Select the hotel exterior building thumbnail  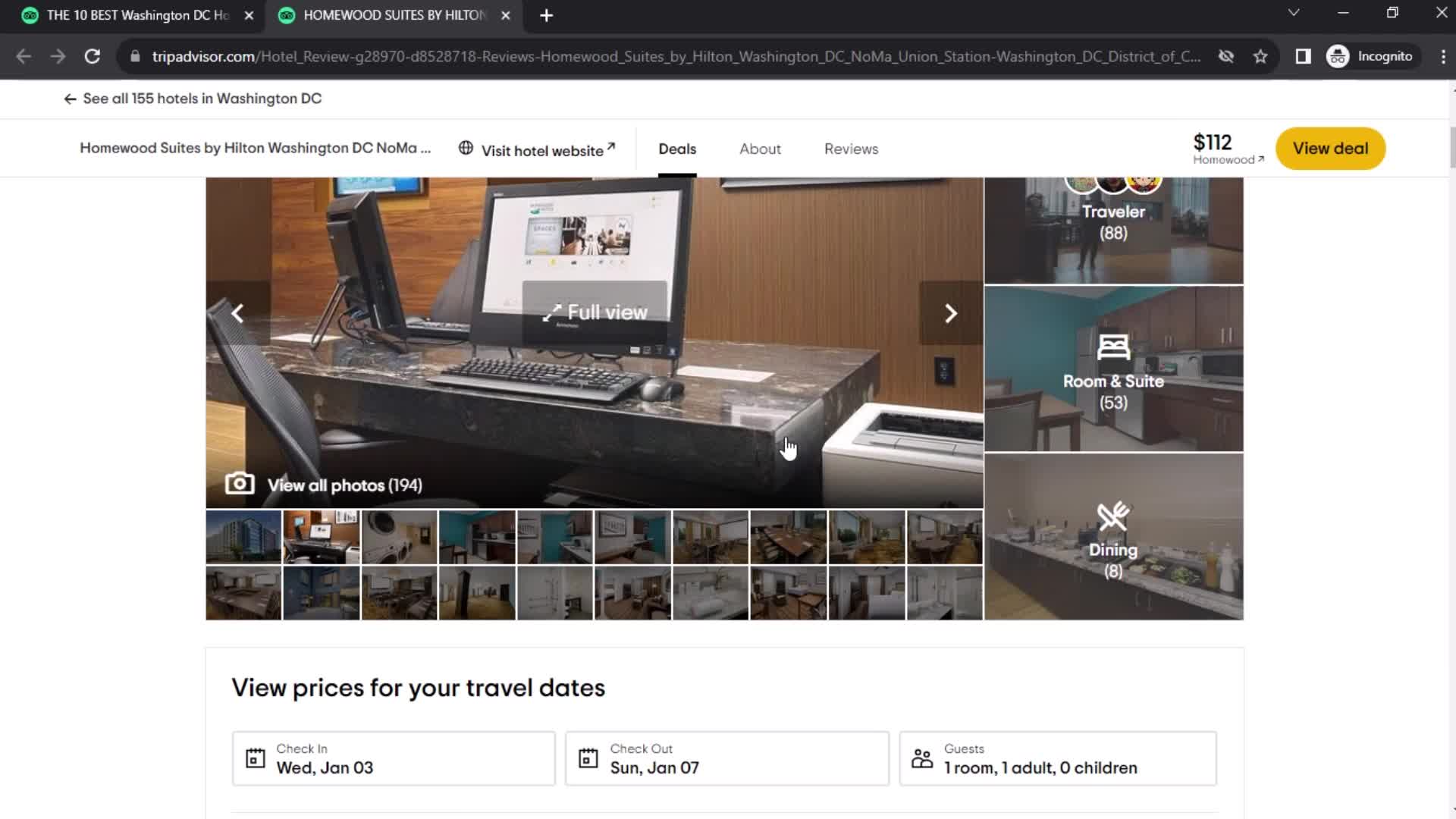243,537
